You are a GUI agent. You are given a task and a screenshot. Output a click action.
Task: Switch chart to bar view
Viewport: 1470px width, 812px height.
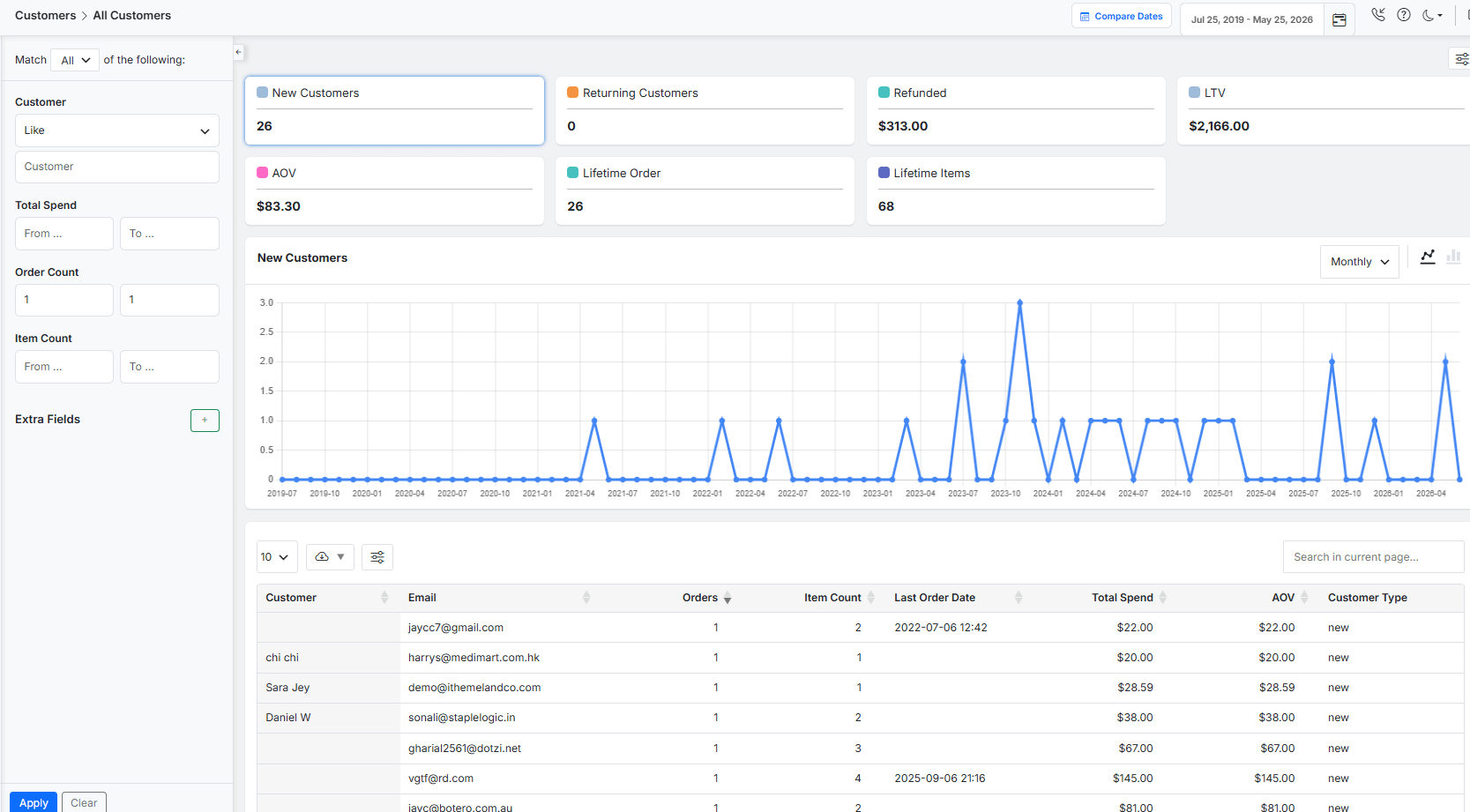tap(1453, 257)
